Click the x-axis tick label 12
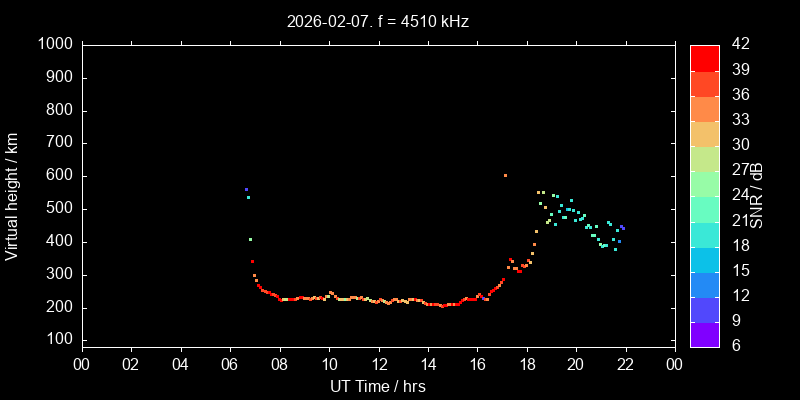Screen dimensions: 800x400 pos(378,363)
